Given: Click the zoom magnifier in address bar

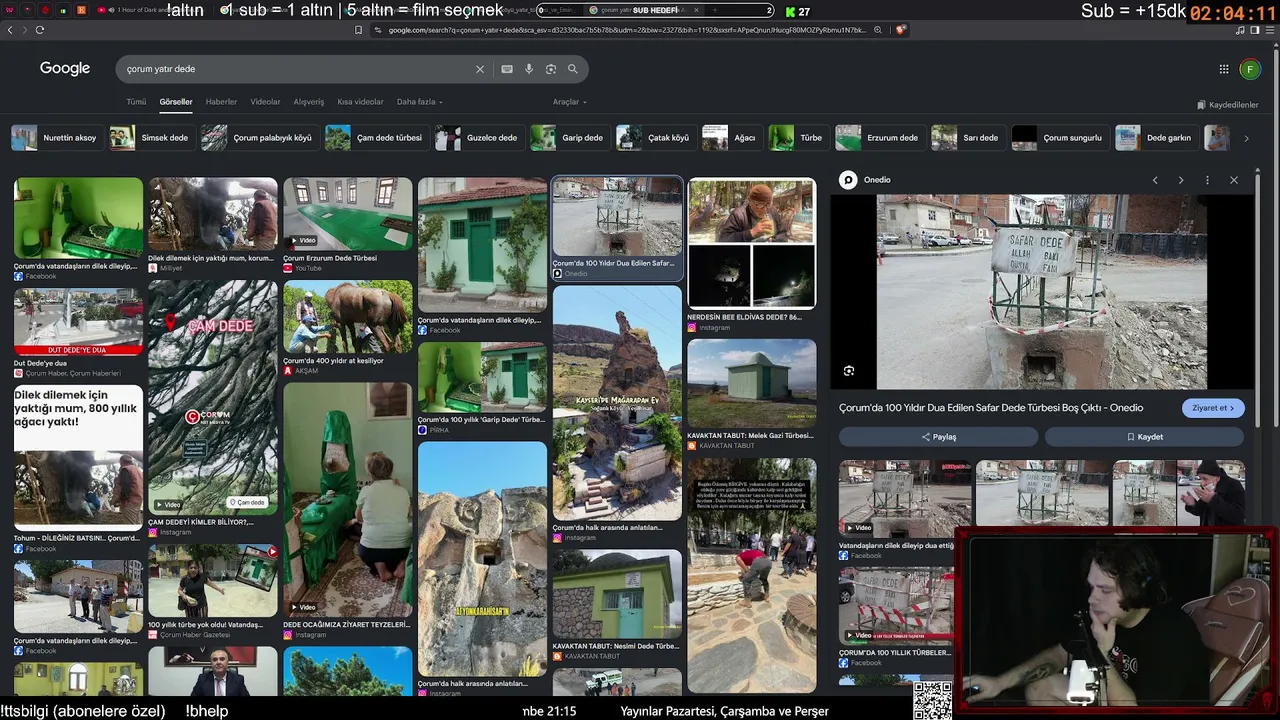Looking at the screenshot, I should (x=878, y=30).
